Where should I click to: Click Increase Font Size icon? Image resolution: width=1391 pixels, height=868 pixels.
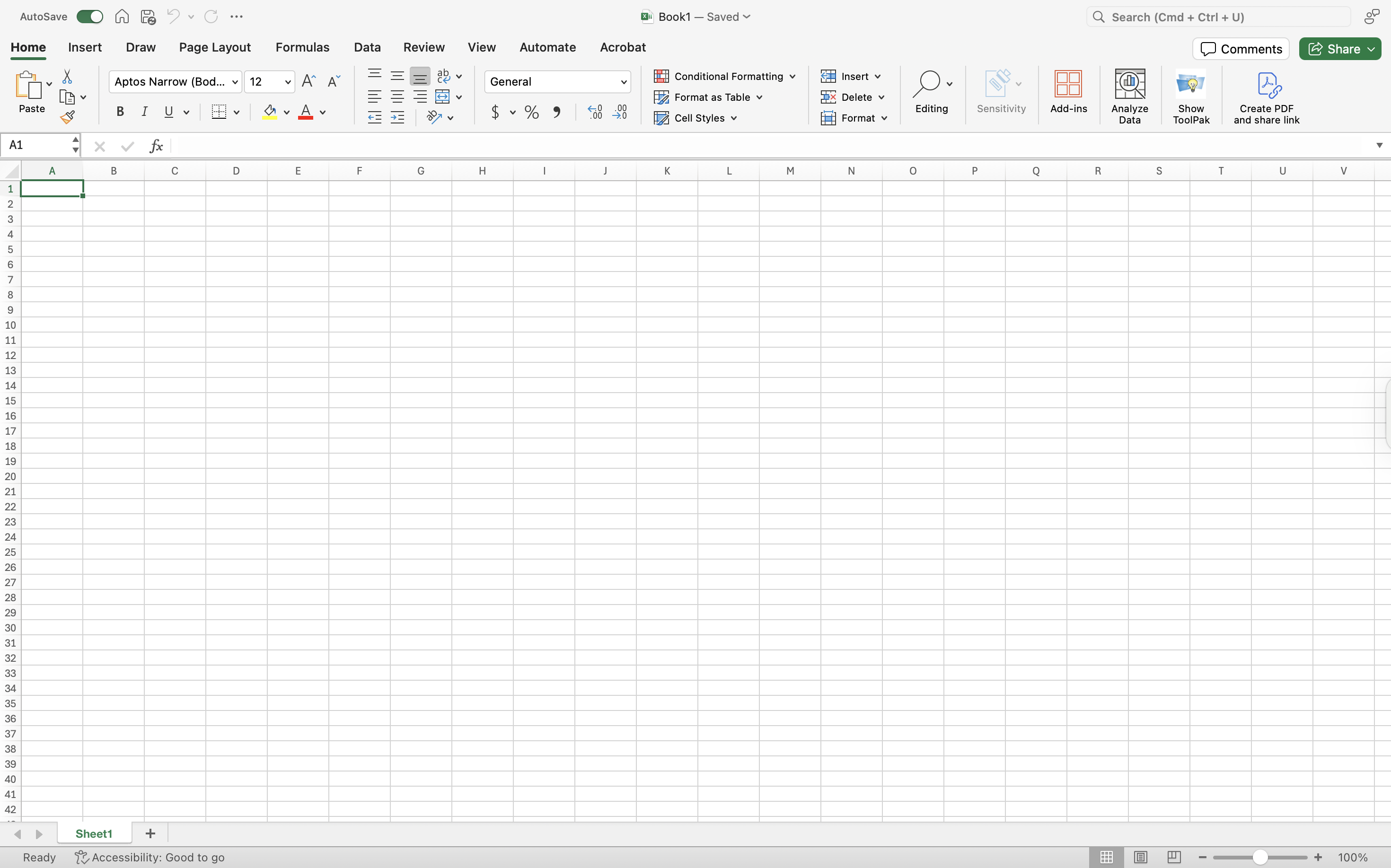point(308,81)
